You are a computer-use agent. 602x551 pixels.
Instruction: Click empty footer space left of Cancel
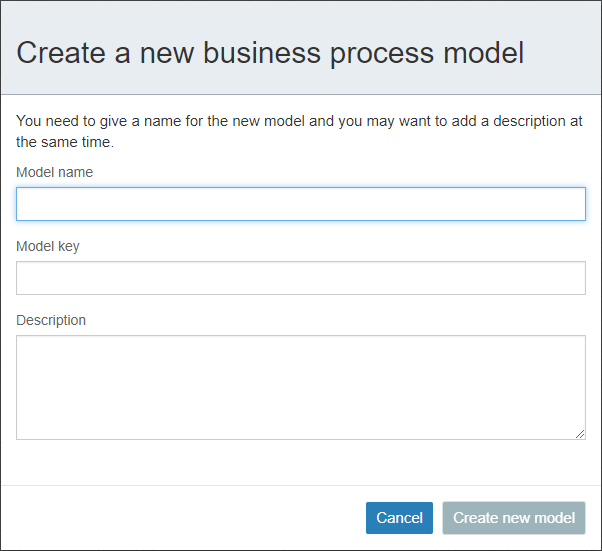(180, 518)
